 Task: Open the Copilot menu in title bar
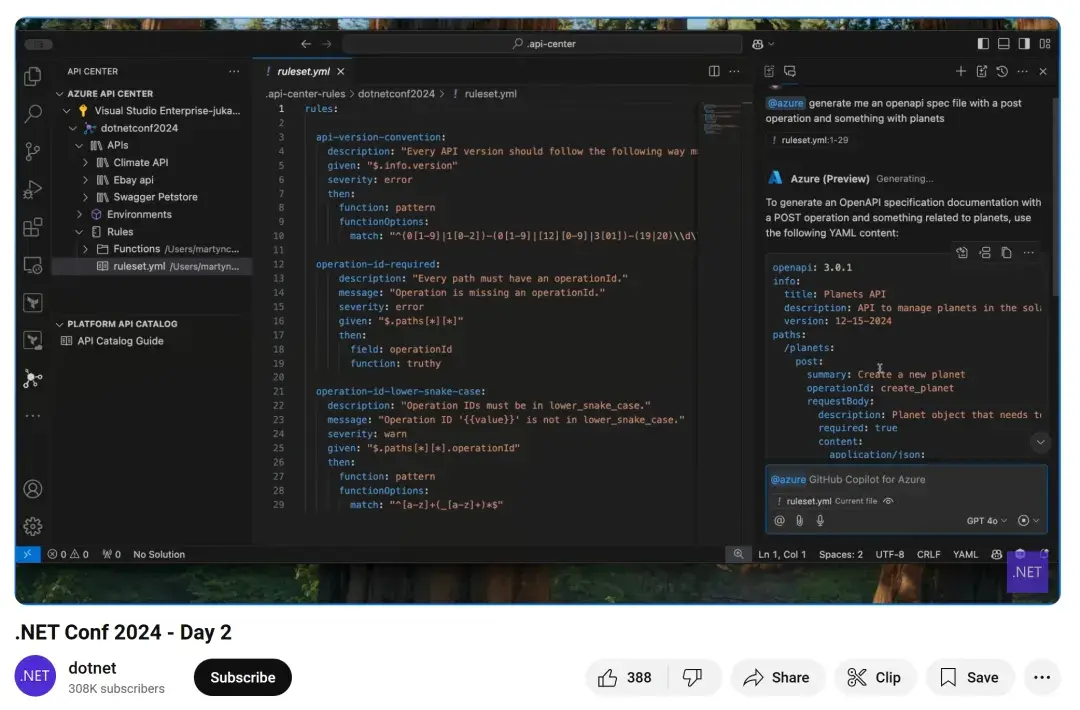tap(762, 43)
